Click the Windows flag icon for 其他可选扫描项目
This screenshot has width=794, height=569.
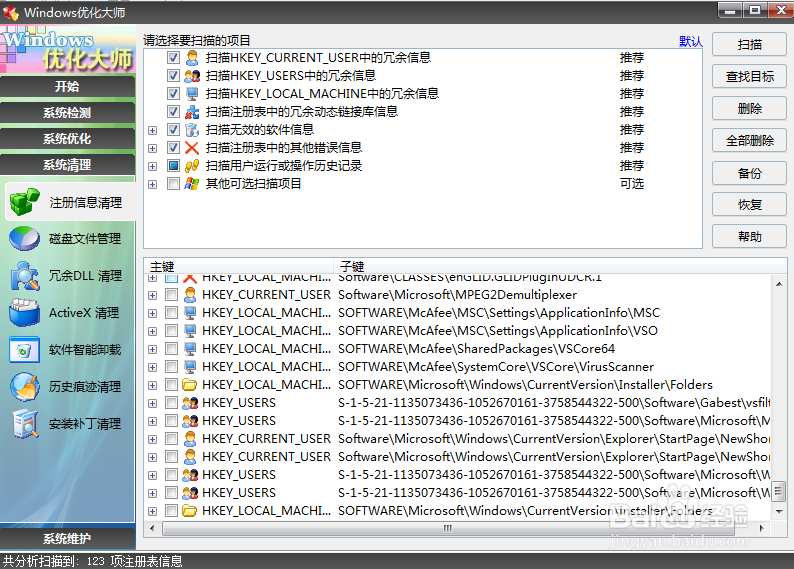(192, 184)
